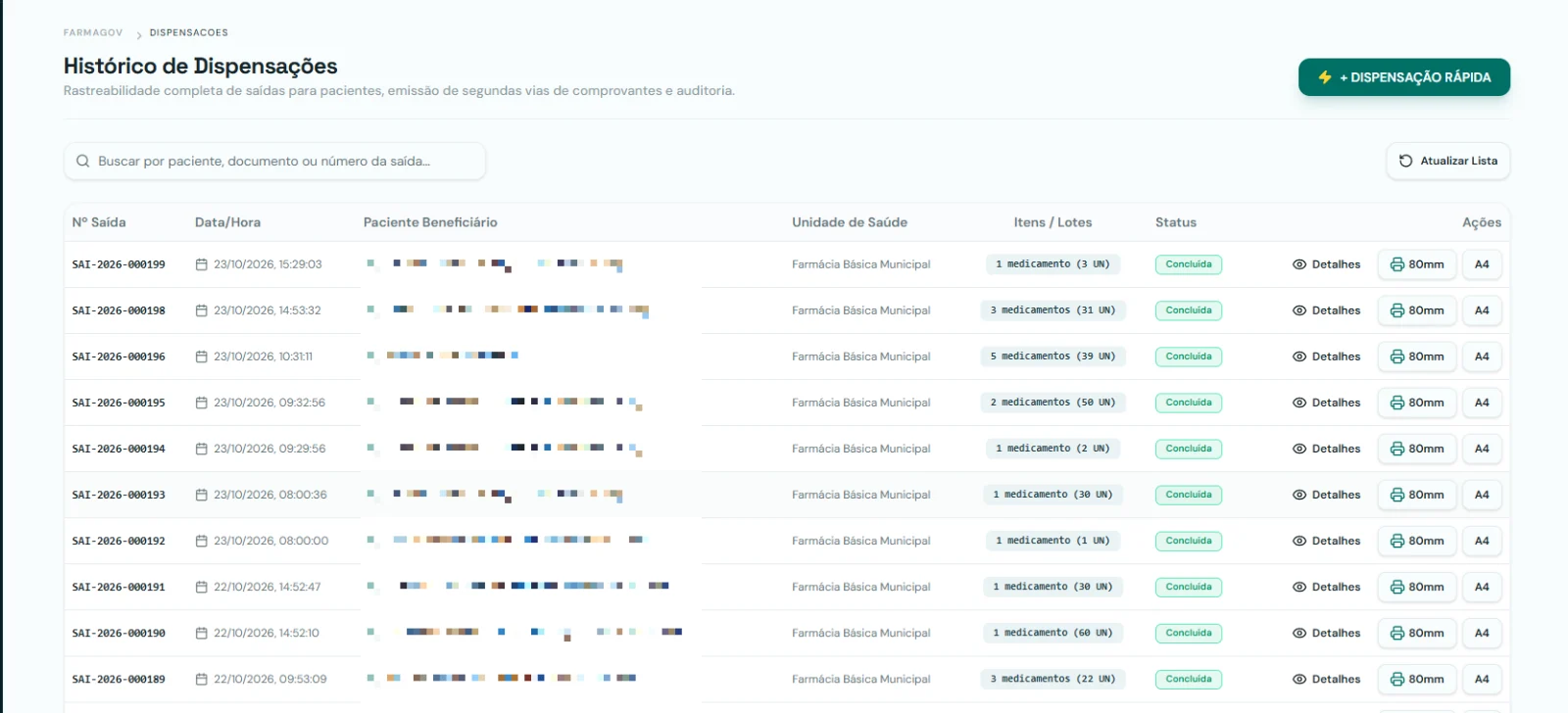Open FARMAGOV breadcrumb link
This screenshot has width=1568, height=713.
click(93, 32)
